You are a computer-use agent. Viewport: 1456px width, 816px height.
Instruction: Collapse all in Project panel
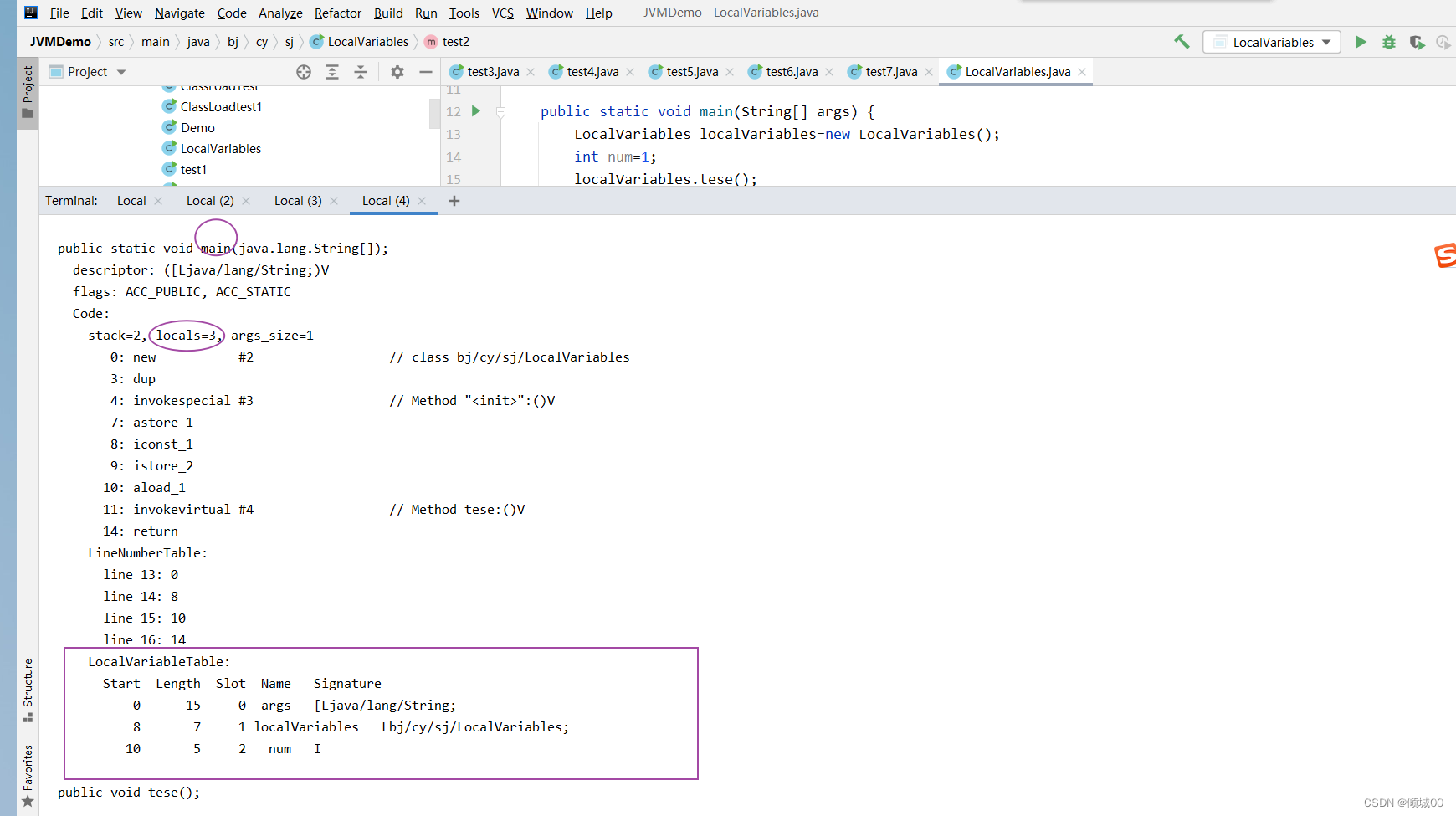(361, 72)
